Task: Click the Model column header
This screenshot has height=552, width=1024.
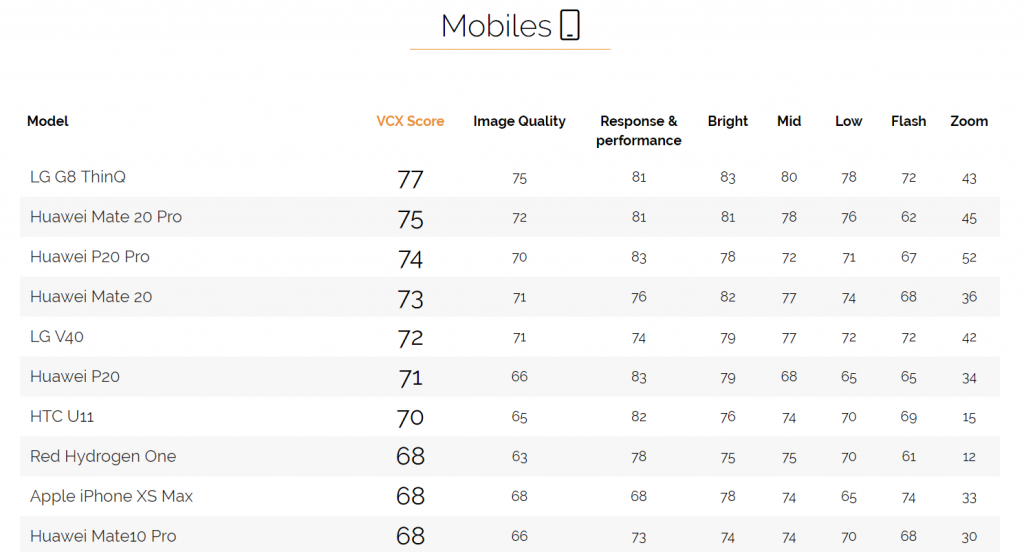Action: pyautogui.click(x=48, y=121)
